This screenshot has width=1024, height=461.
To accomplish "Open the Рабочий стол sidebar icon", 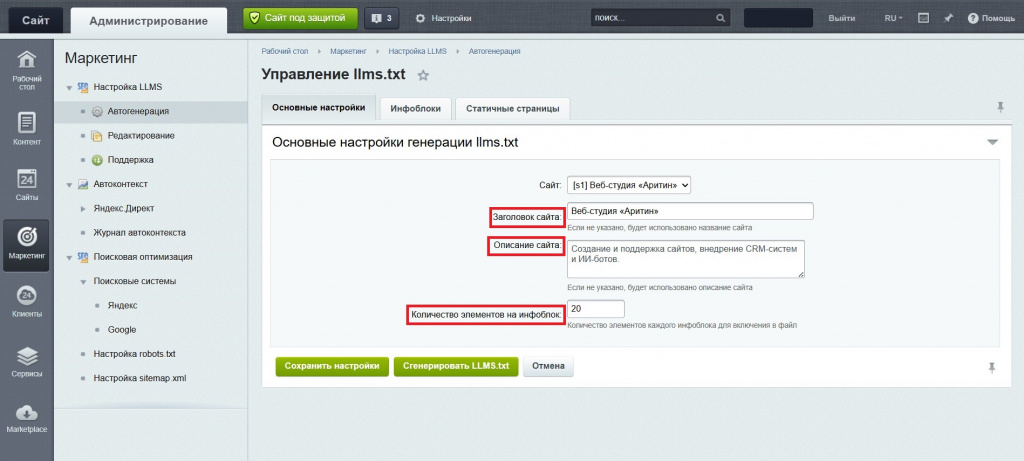I will pos(26,70).
